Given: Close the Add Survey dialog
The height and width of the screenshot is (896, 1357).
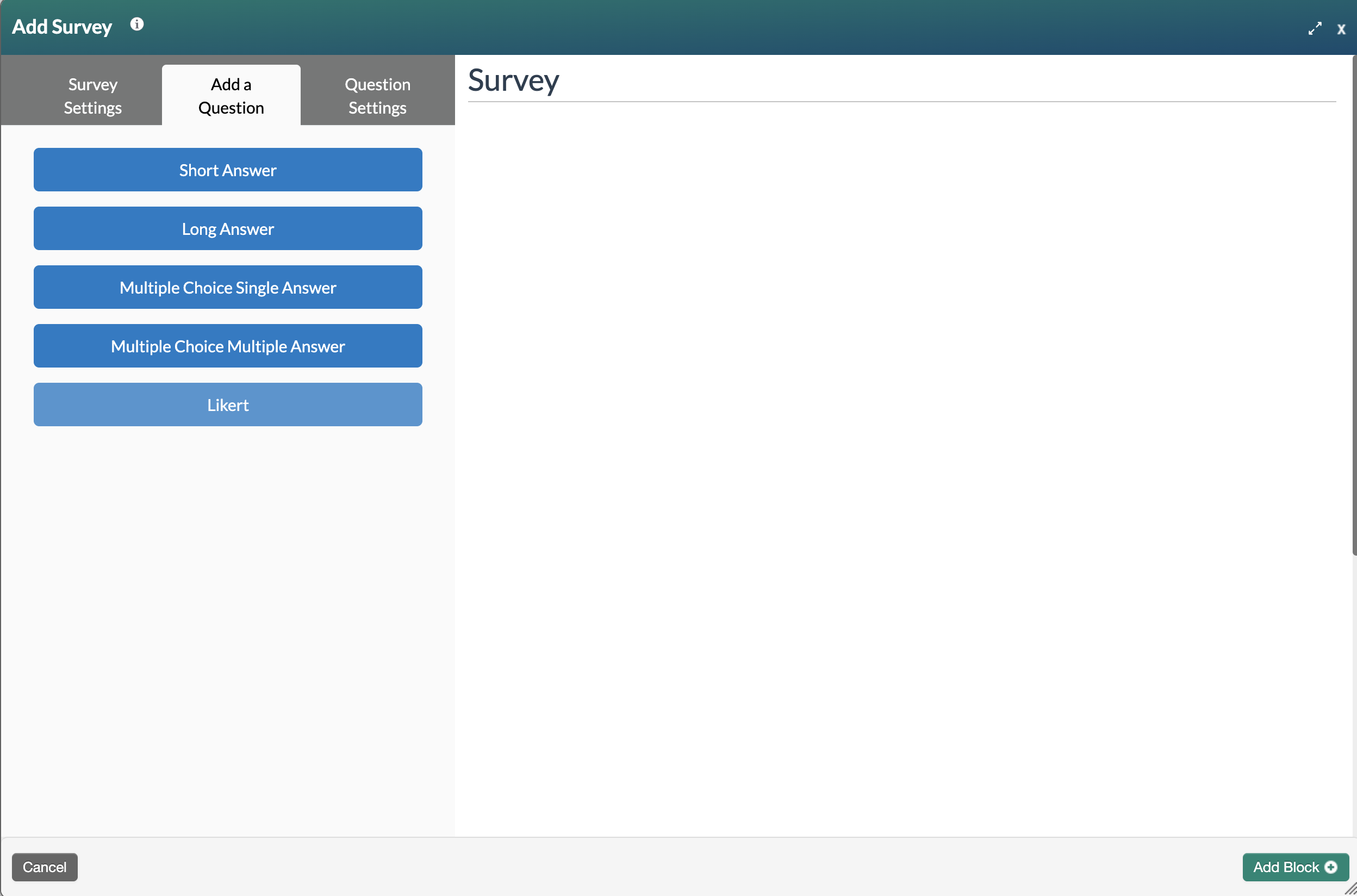Looking at the screenshot, I should [1341, 29].
